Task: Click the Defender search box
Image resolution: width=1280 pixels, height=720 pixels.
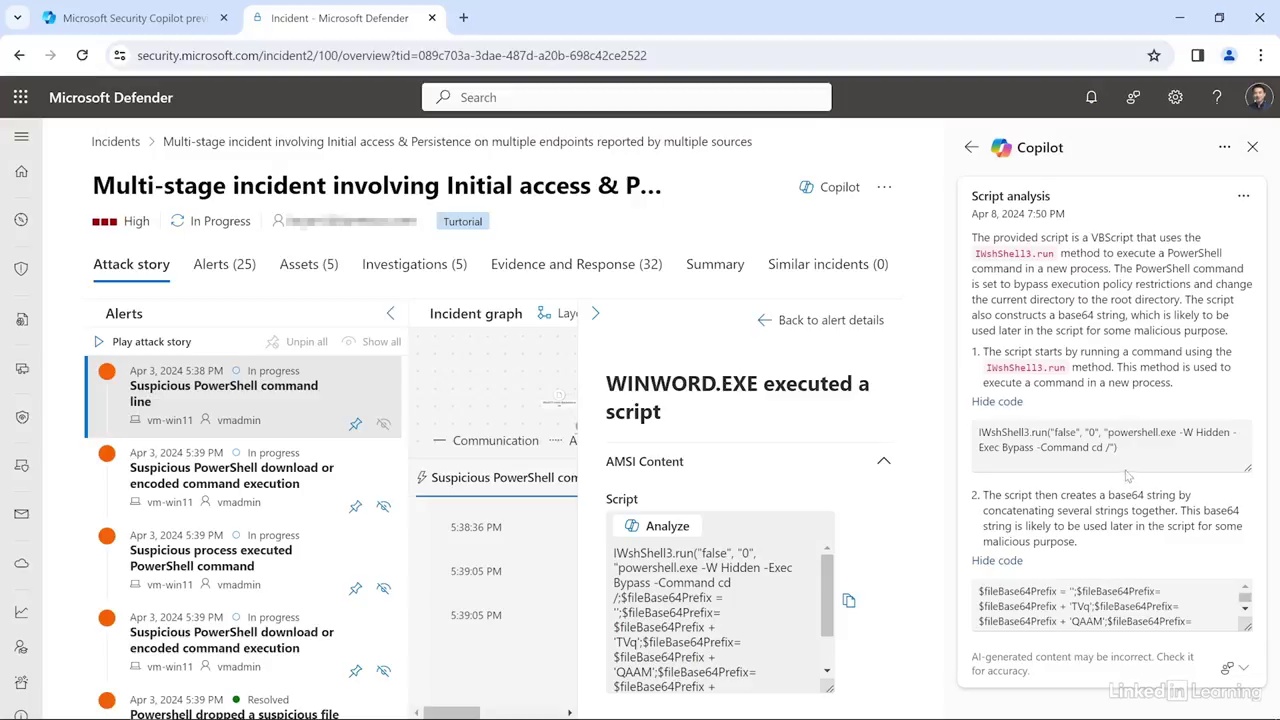Action: click(627, 97)
